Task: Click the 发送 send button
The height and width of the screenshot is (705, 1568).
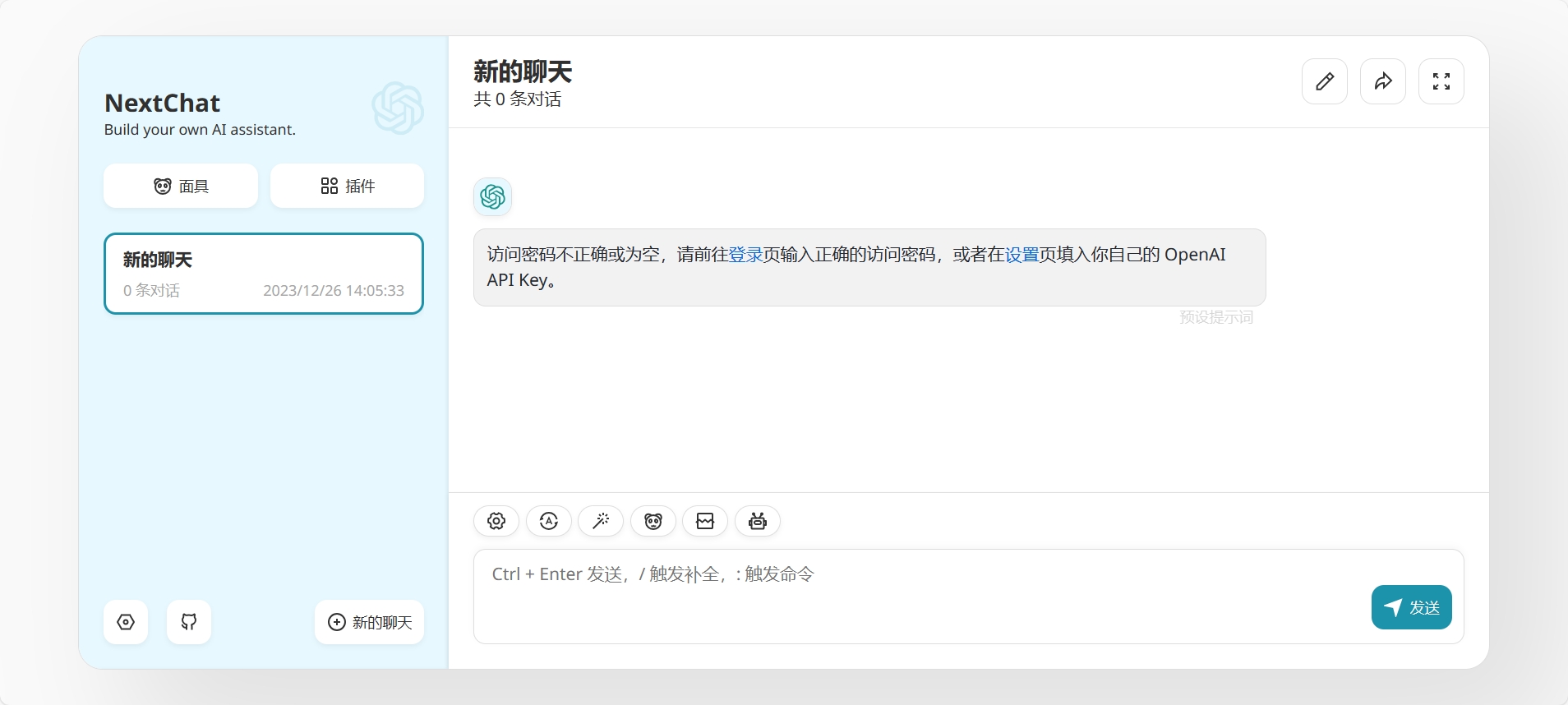Action: click(1412, 607)
